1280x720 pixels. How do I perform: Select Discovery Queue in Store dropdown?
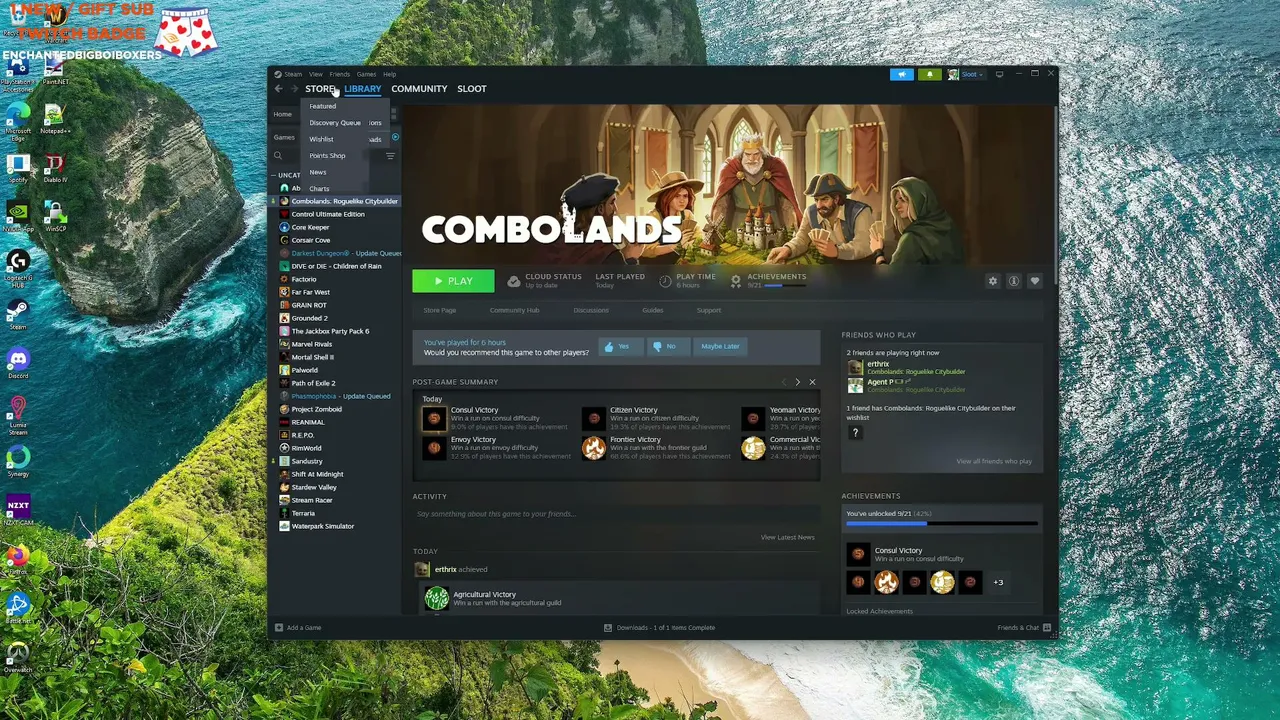click(x=334, y=123)
